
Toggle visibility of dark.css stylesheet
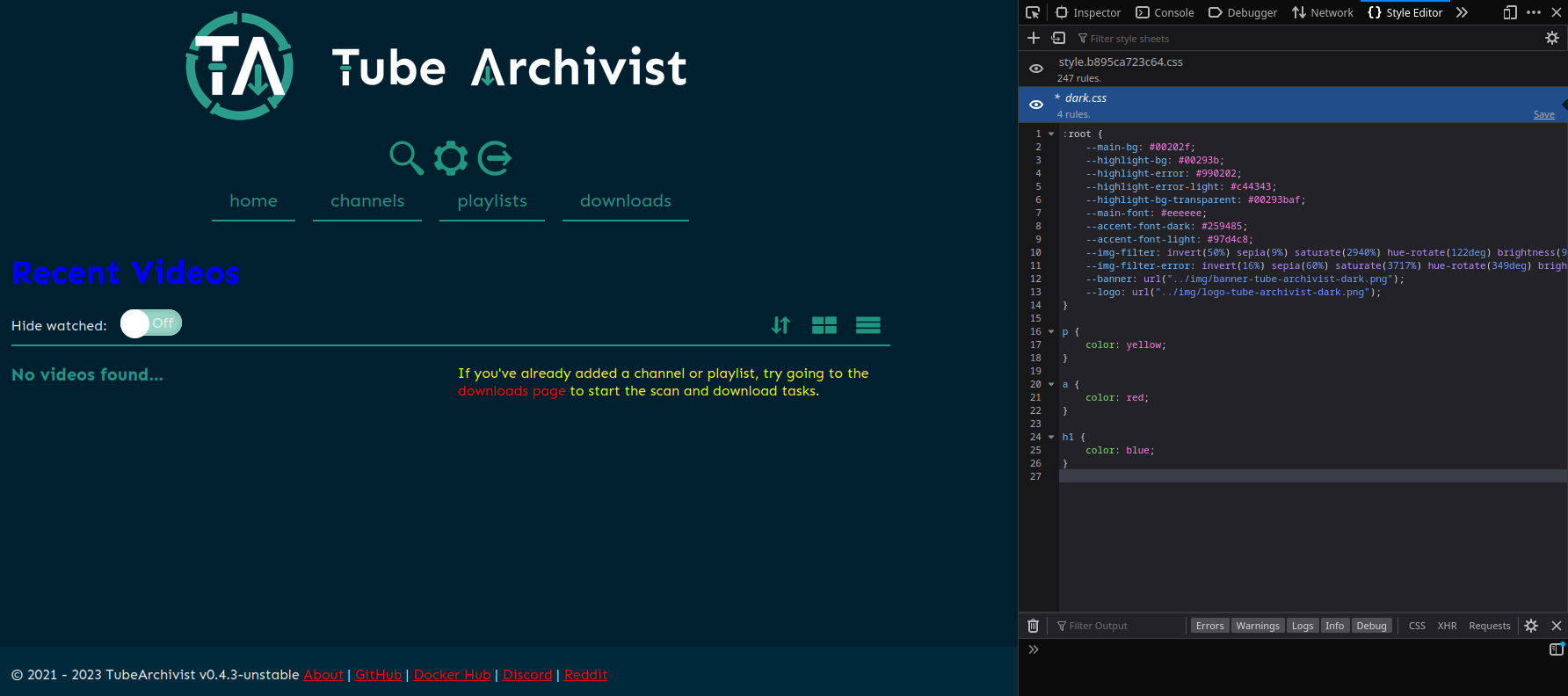point(1036,105)
